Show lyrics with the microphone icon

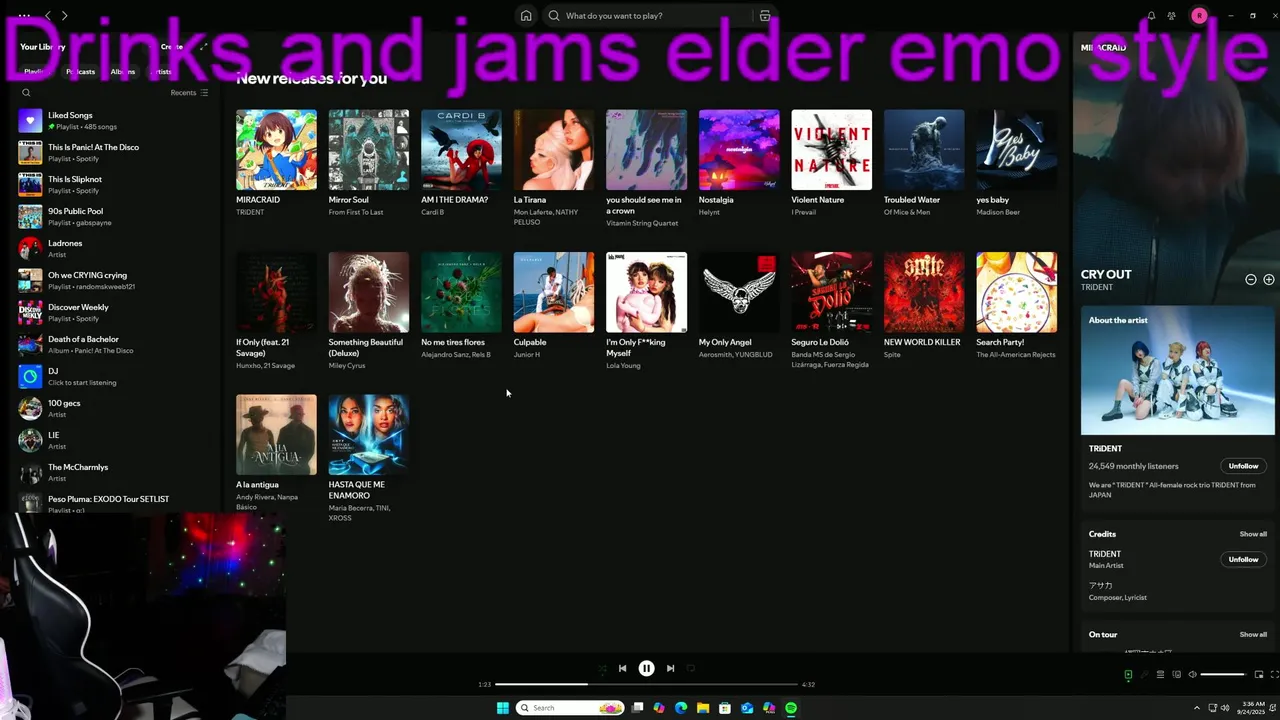click(1145, 675)
